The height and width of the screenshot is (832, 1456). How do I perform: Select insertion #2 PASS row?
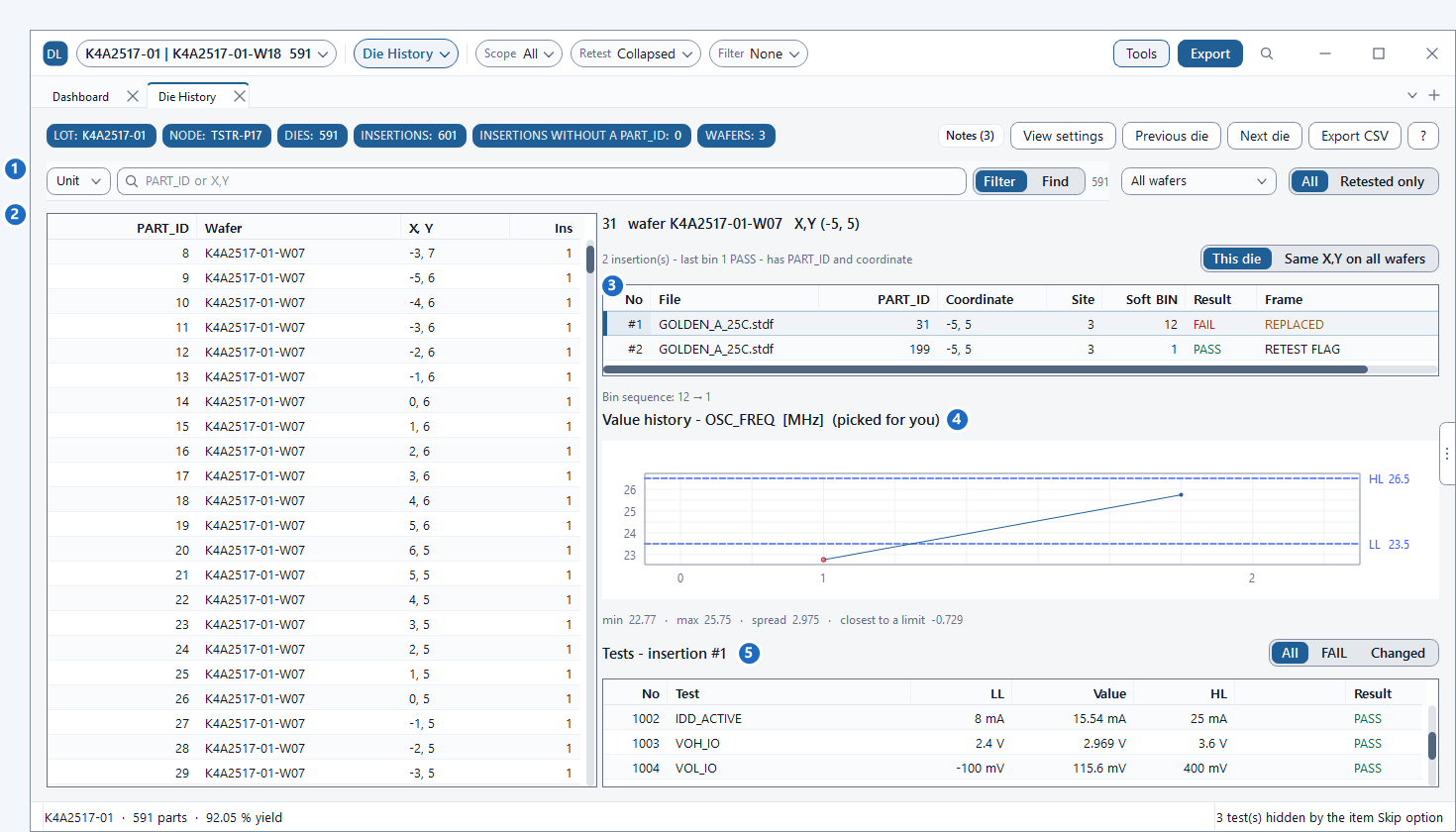pyautogui.click(x=1020, y=349)
